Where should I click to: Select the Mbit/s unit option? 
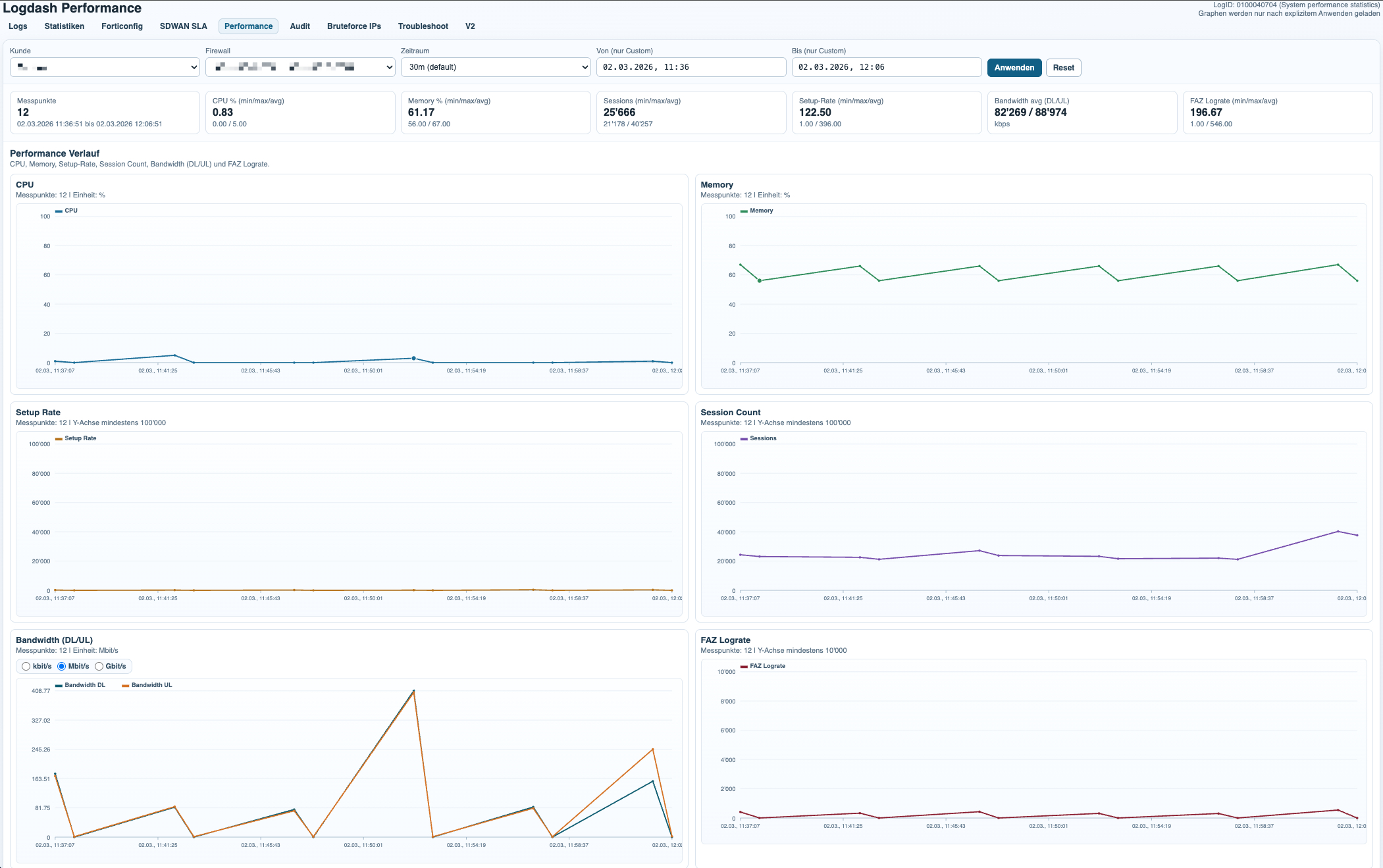tap(62, 666)
